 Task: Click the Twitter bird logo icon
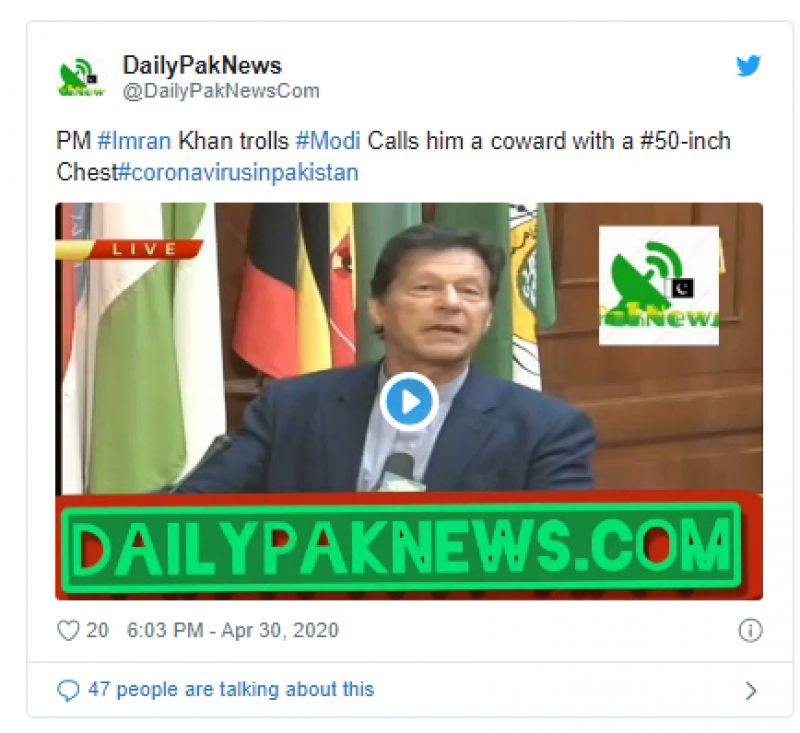tap(748, 66)
